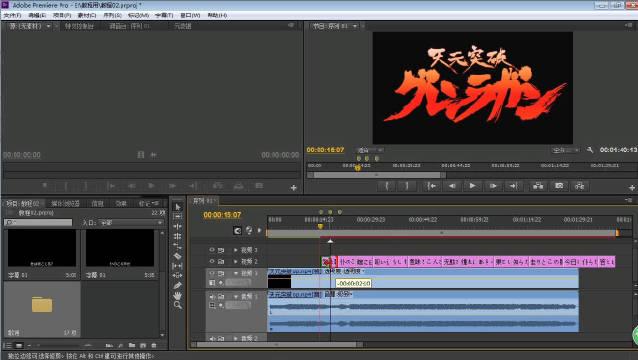This screenshot has height=360, width=638.
Task: Select the Slip tool
Action: click(178, 266)
